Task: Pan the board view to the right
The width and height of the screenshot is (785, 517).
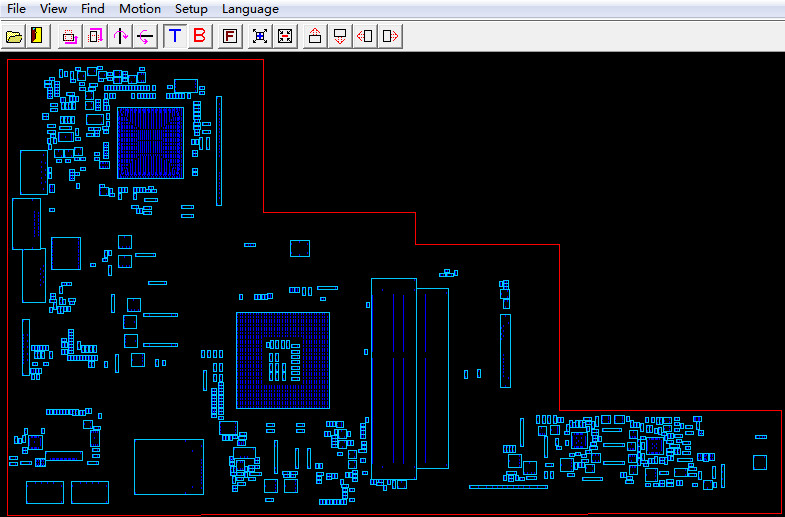Action: click(x=390, y=36)
